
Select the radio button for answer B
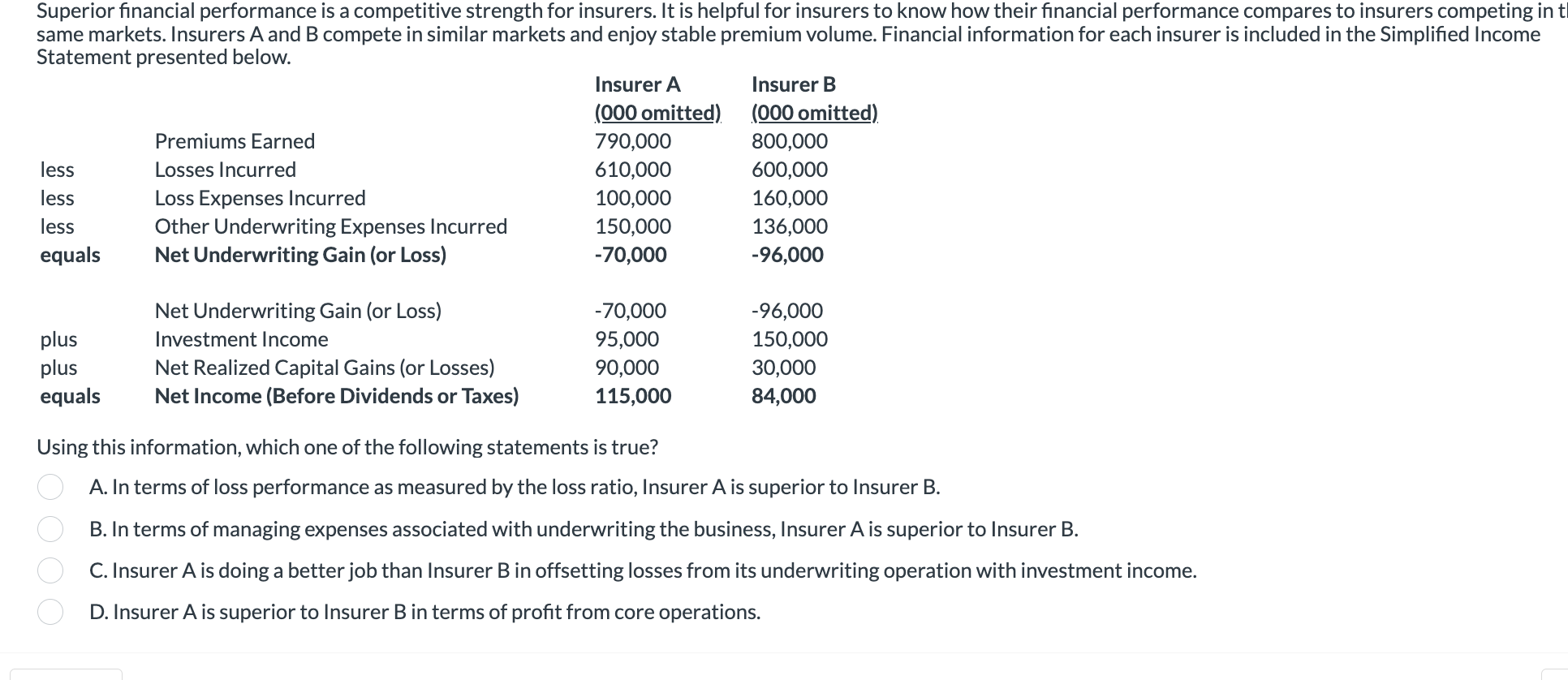pyautogui.click(x=51, y=529)
